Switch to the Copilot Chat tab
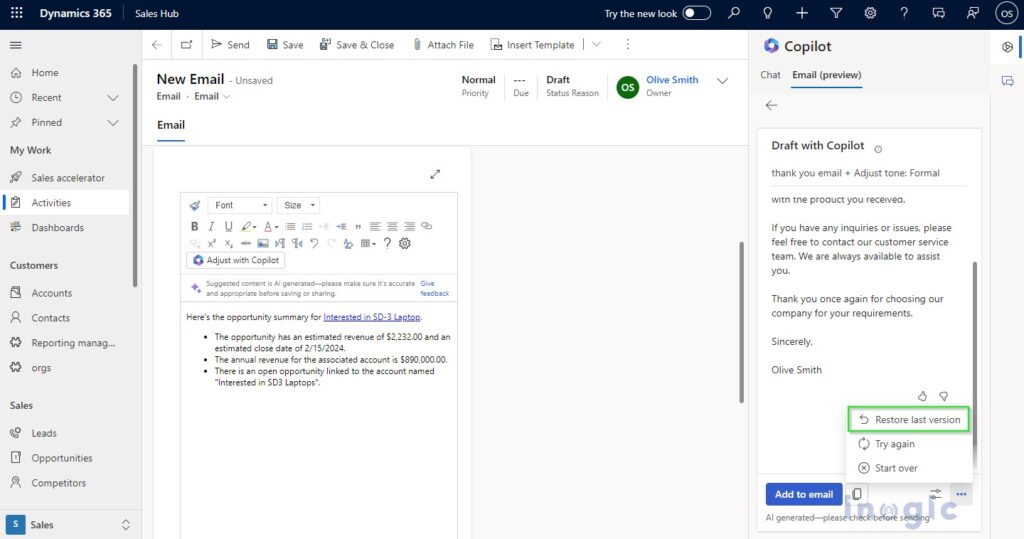Screen dimensions: 1024x539 pos(770,75)
